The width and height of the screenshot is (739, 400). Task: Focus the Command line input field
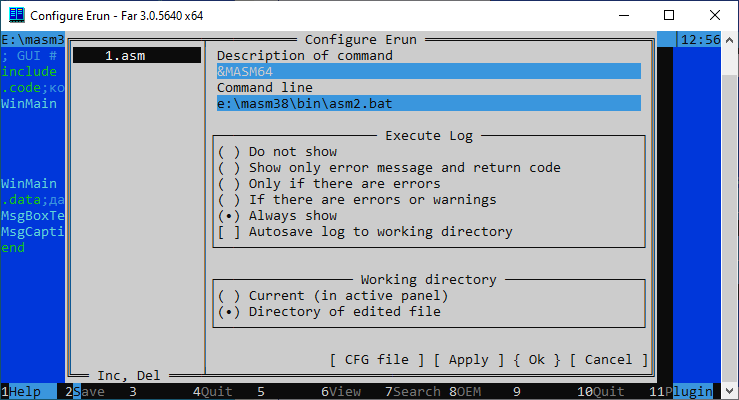(x=428, y=104)
